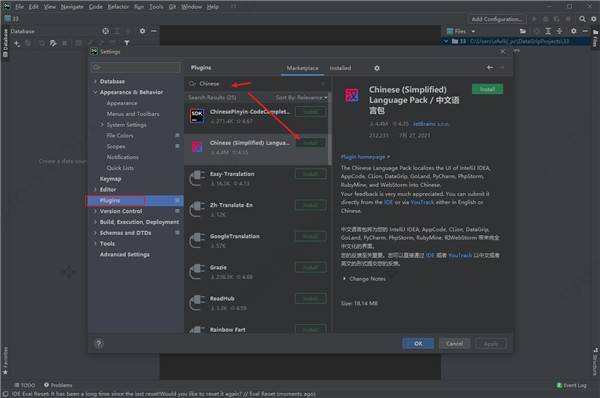Click Cancel in Settings dialog
This screenshot has width=600, height=398.
pyautogui.click(x=454, y=344)
